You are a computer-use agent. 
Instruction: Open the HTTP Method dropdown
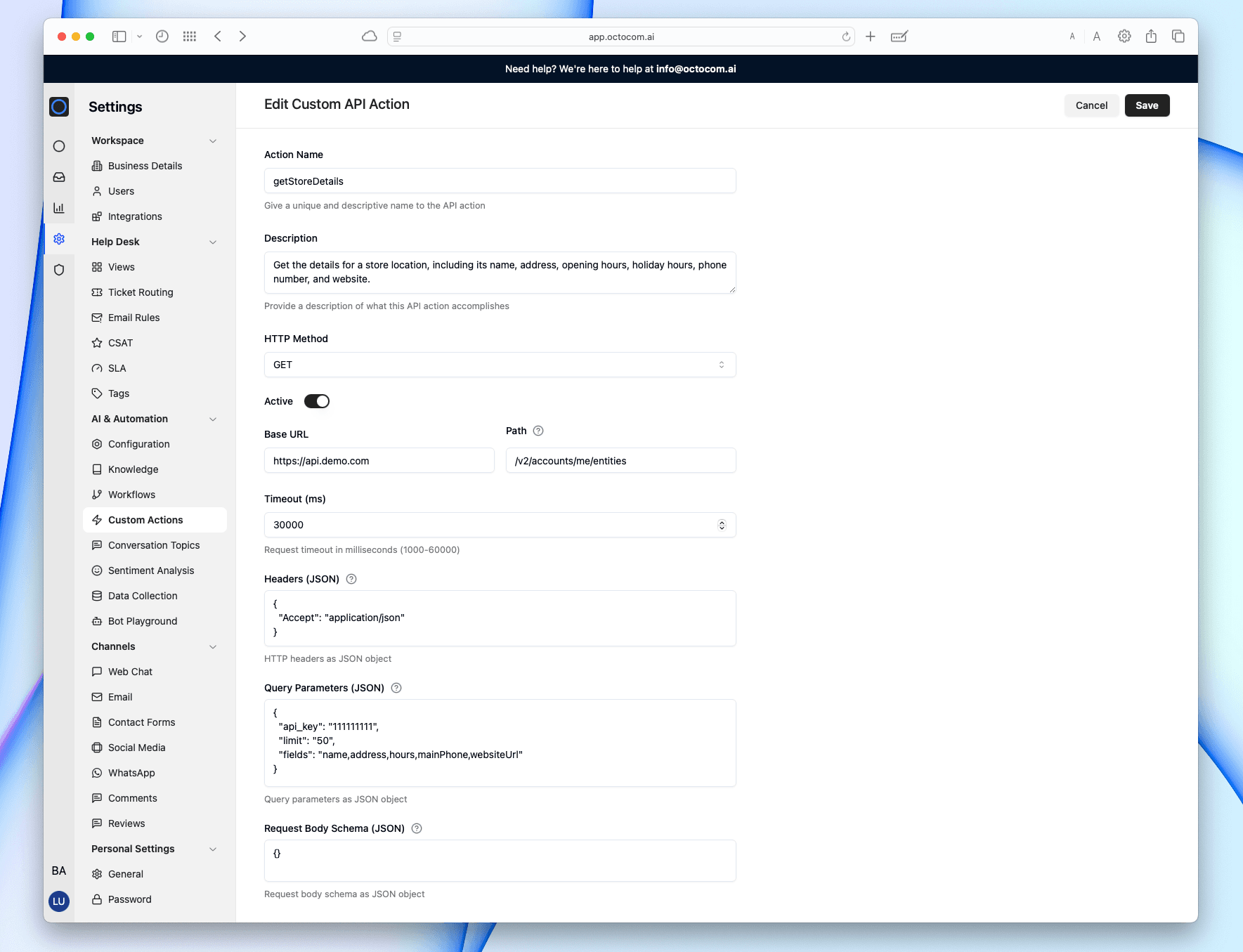pyautogui.click(x=500, y=365)
